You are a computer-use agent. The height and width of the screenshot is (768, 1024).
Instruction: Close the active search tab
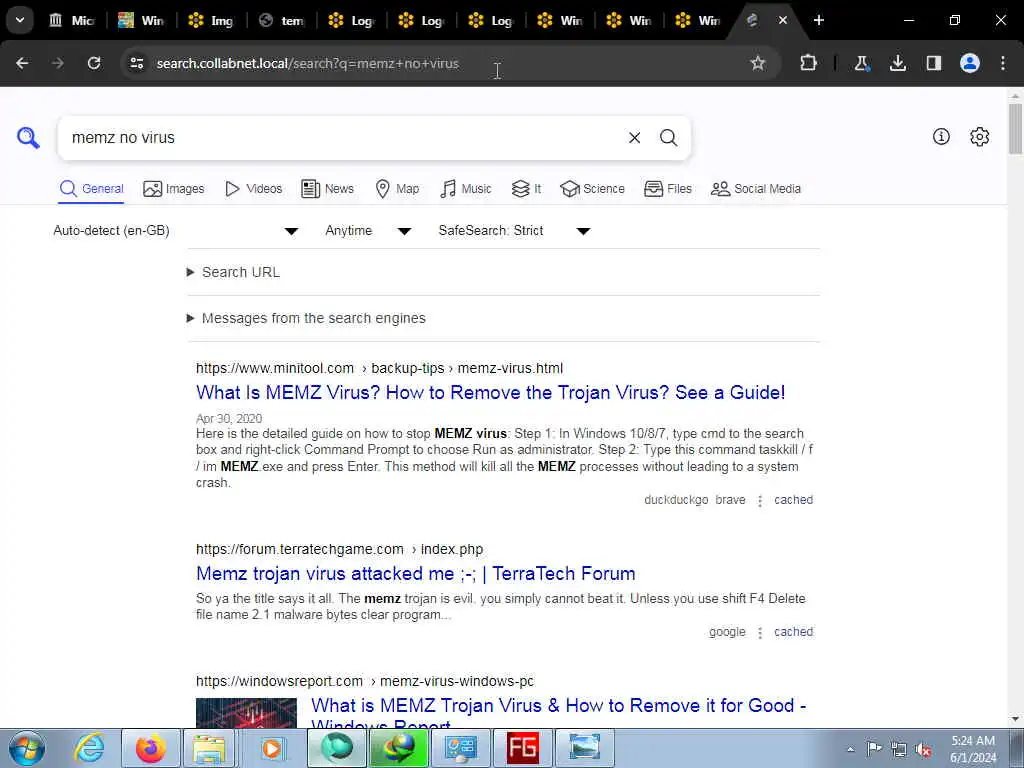[x=782, y=20]
